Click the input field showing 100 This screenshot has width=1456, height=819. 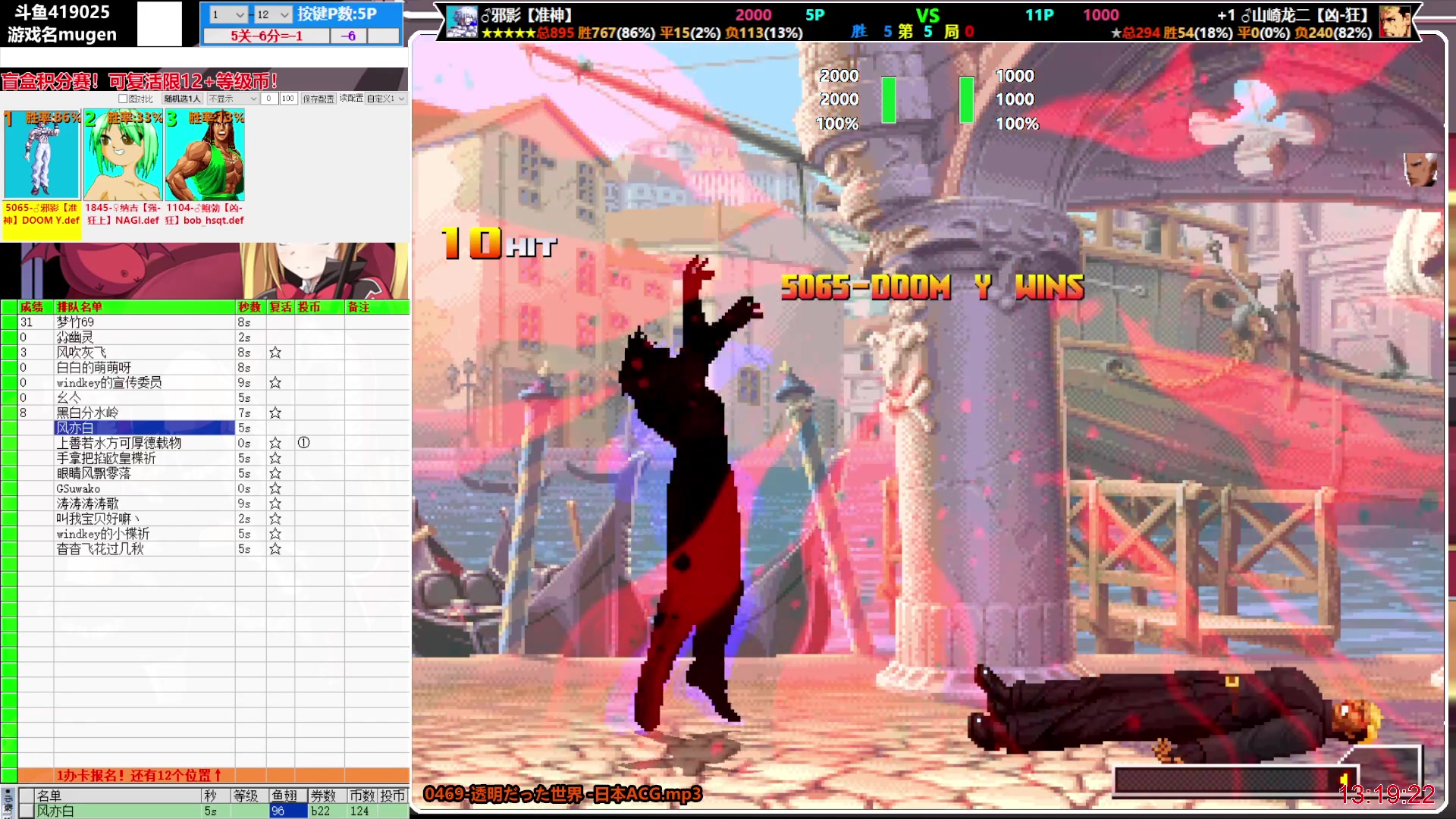point(288,99)
